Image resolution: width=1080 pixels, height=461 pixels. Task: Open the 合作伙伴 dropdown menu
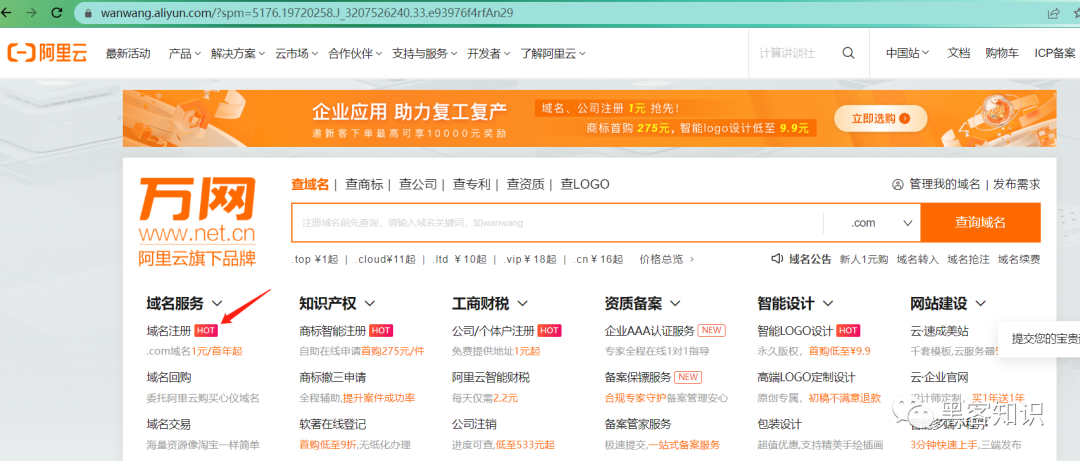point(355,54)
